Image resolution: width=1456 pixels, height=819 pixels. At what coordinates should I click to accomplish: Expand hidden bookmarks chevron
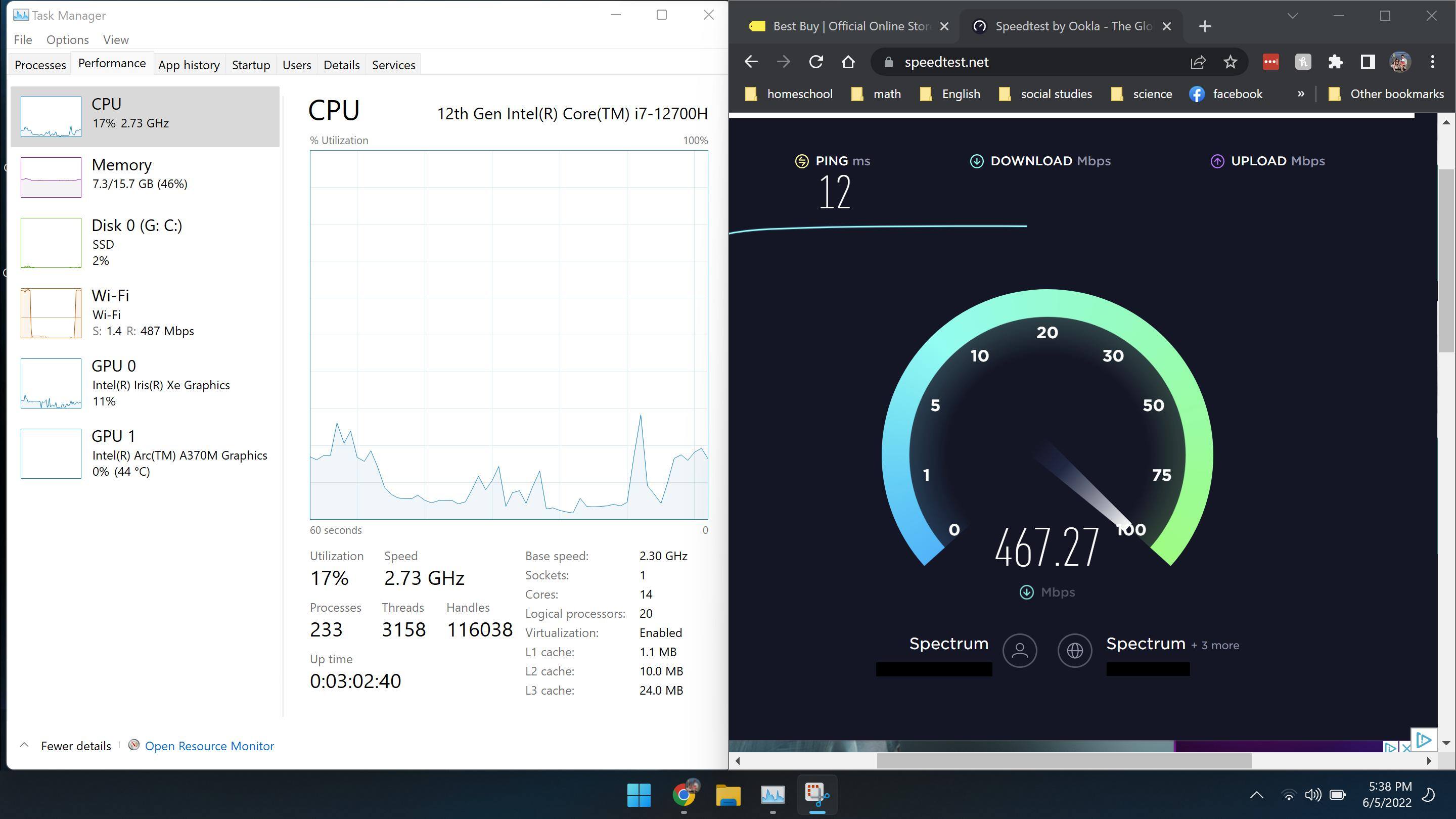pos(1301,94)
